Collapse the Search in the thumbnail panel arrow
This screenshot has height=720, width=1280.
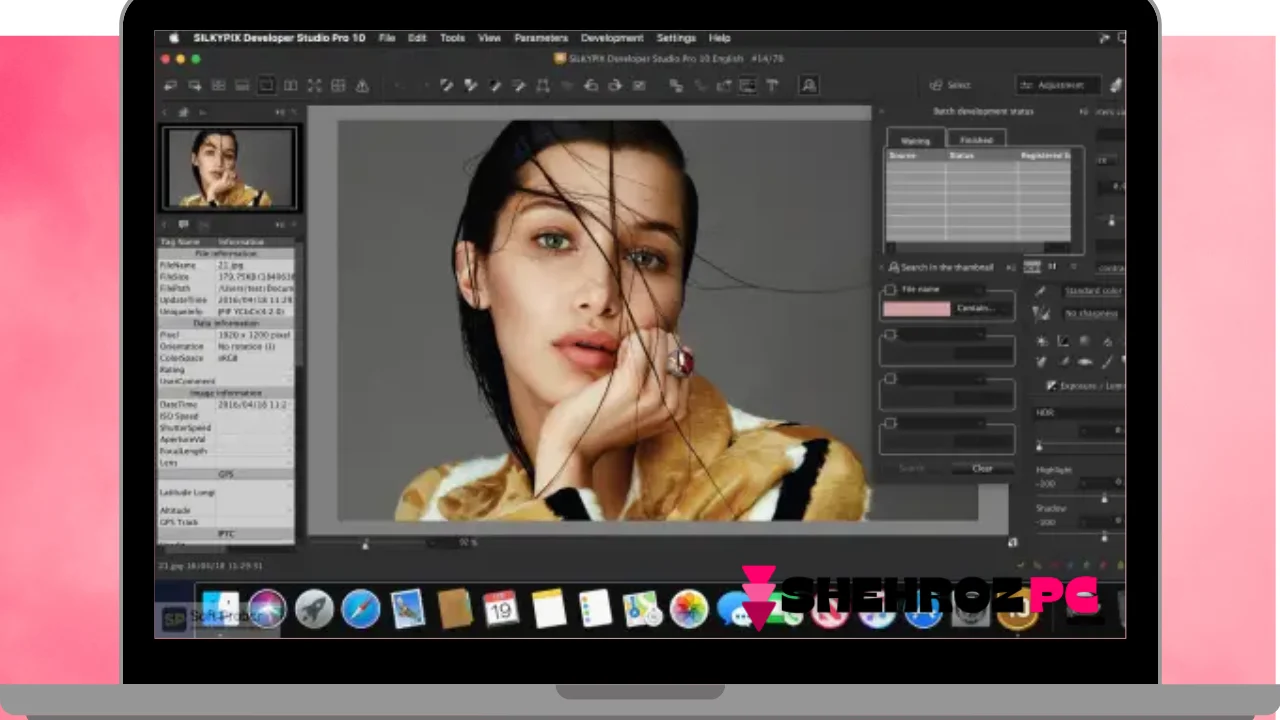click(881, 267)
